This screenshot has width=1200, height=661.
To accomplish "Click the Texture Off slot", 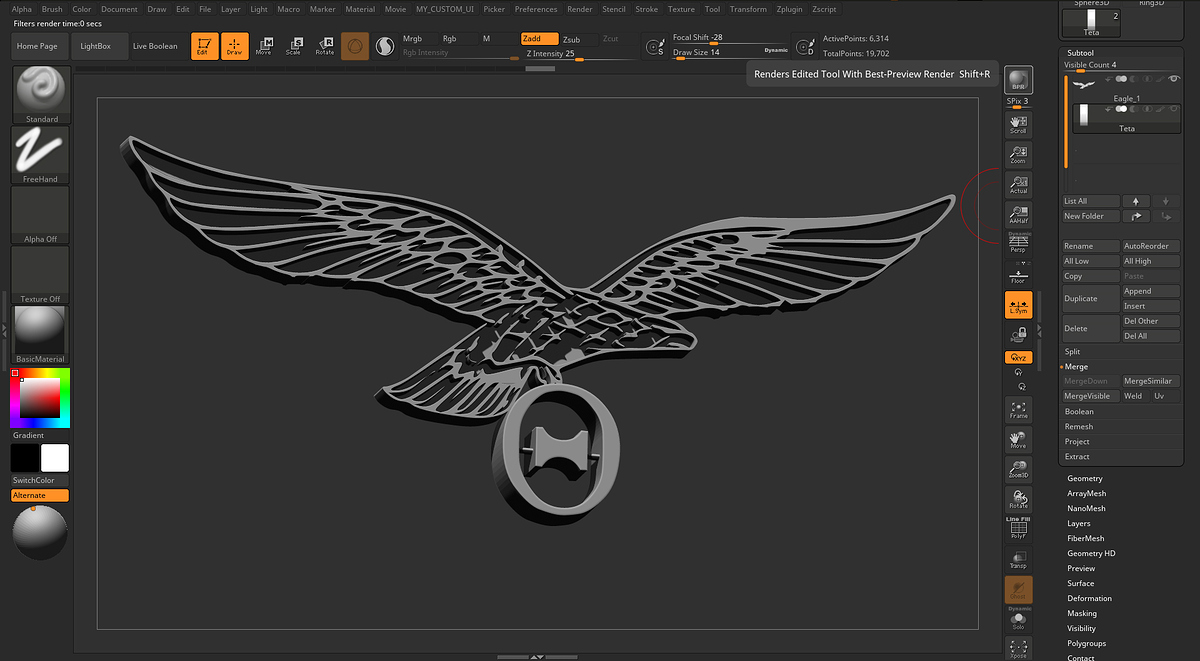I will pyautogui.click(x=41, y=275).
